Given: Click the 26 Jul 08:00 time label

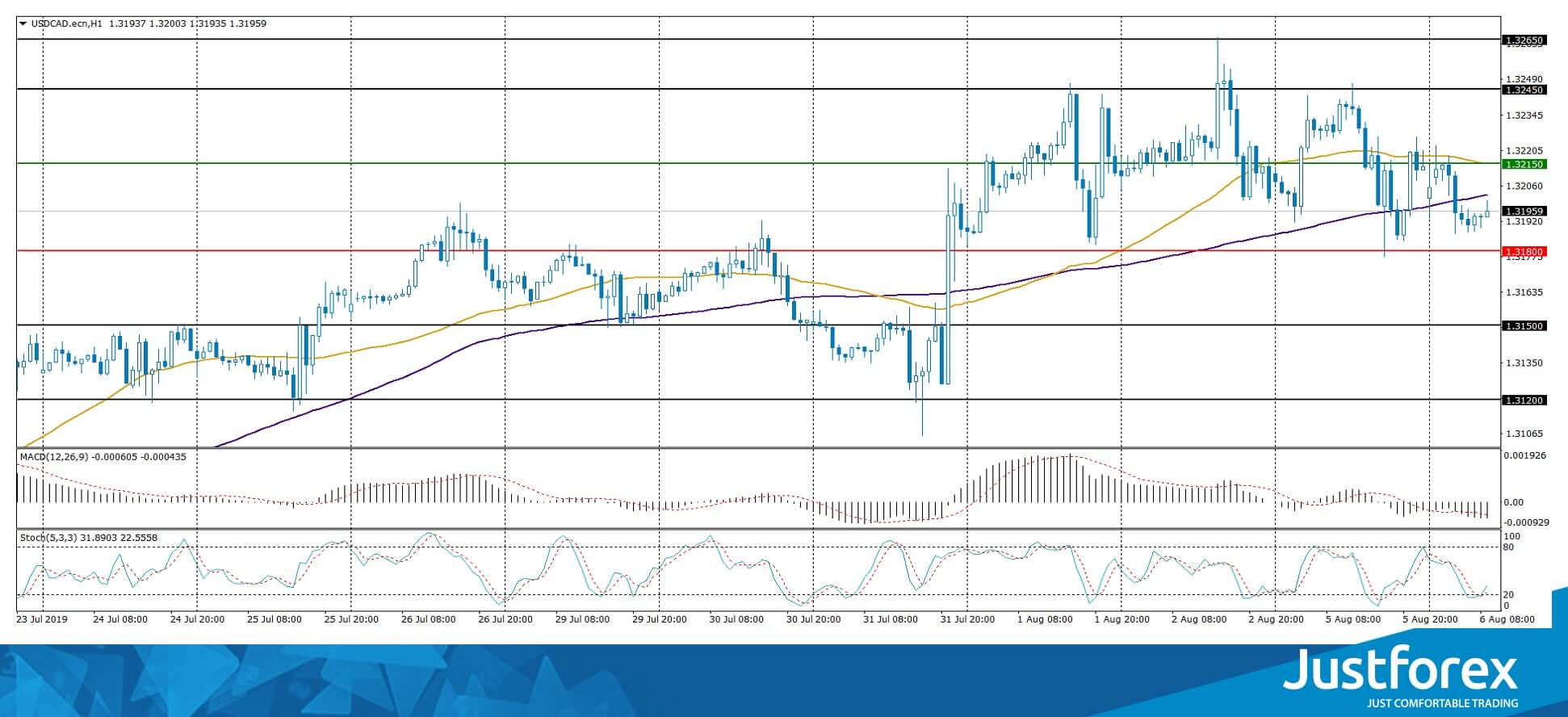Looking at the screenshot, I should [x=429, y=619].
